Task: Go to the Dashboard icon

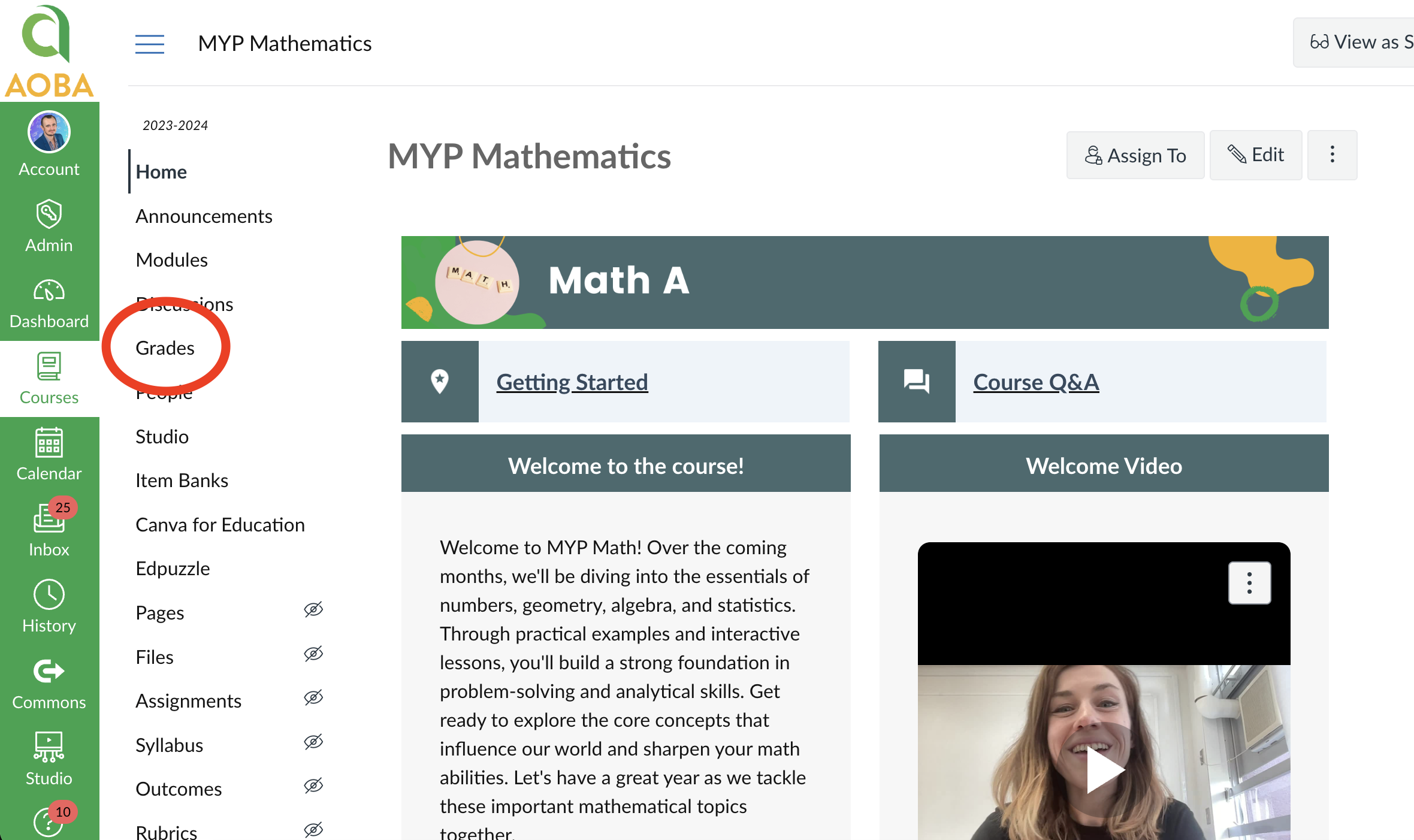Action: (49, 291)
